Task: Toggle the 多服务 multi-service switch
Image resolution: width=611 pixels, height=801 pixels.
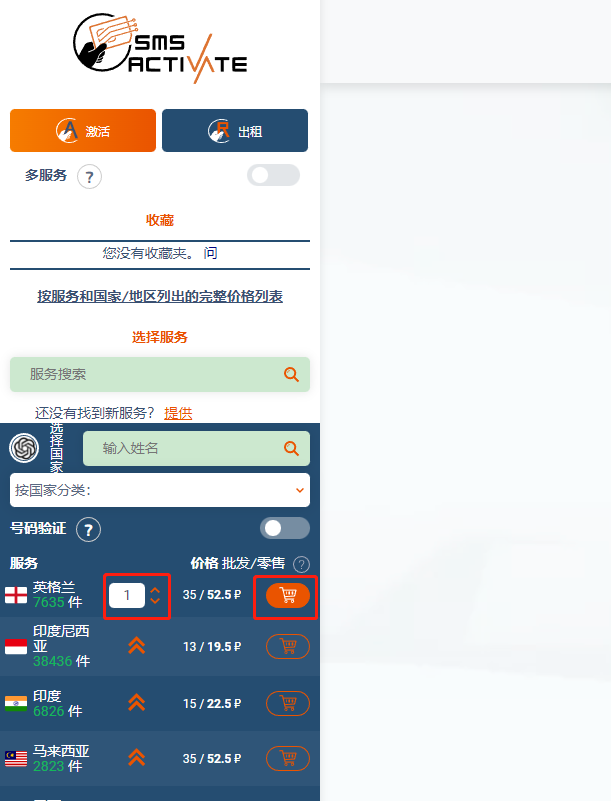Action: 273,175
